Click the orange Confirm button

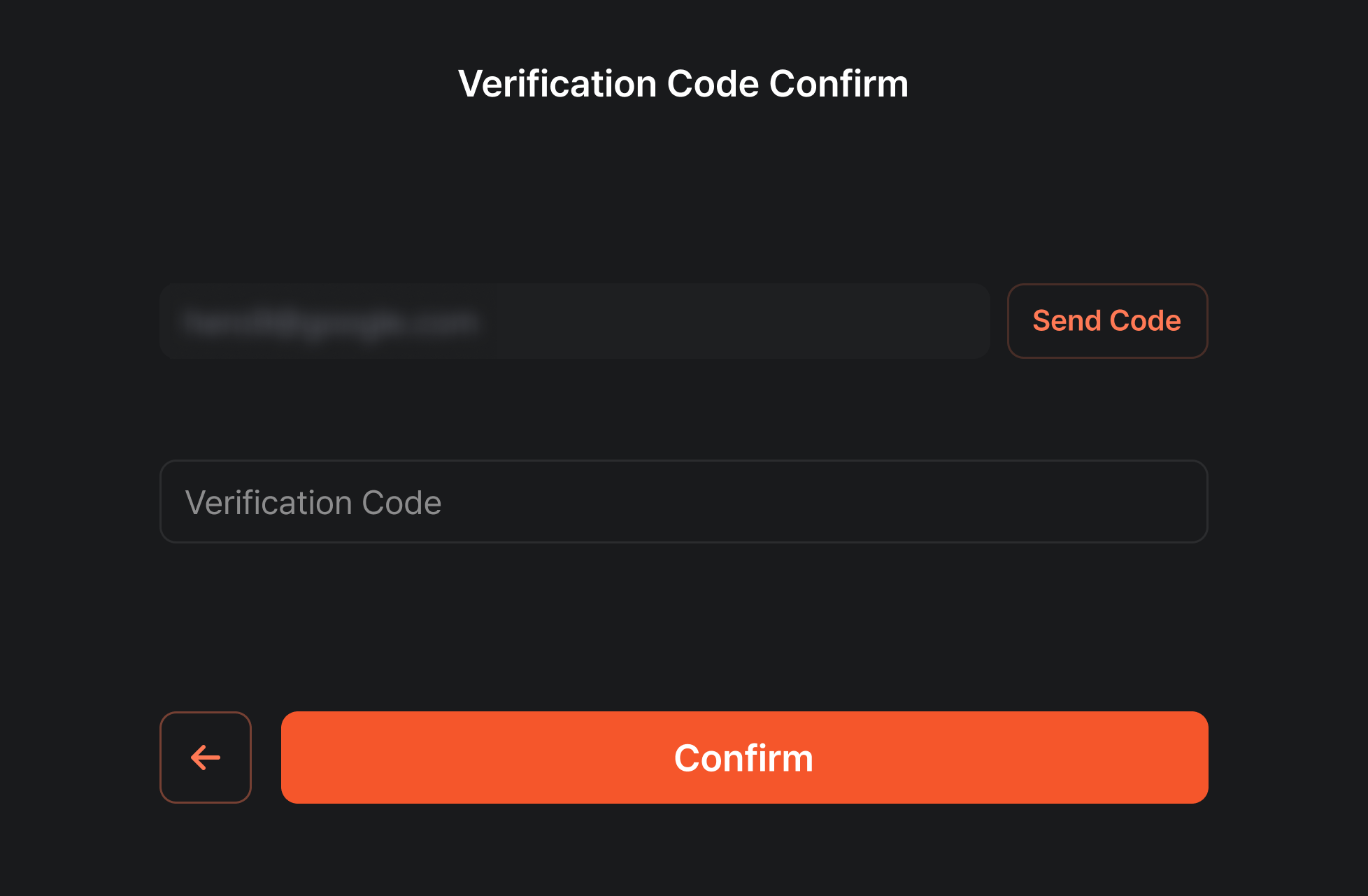pos(744,758)
